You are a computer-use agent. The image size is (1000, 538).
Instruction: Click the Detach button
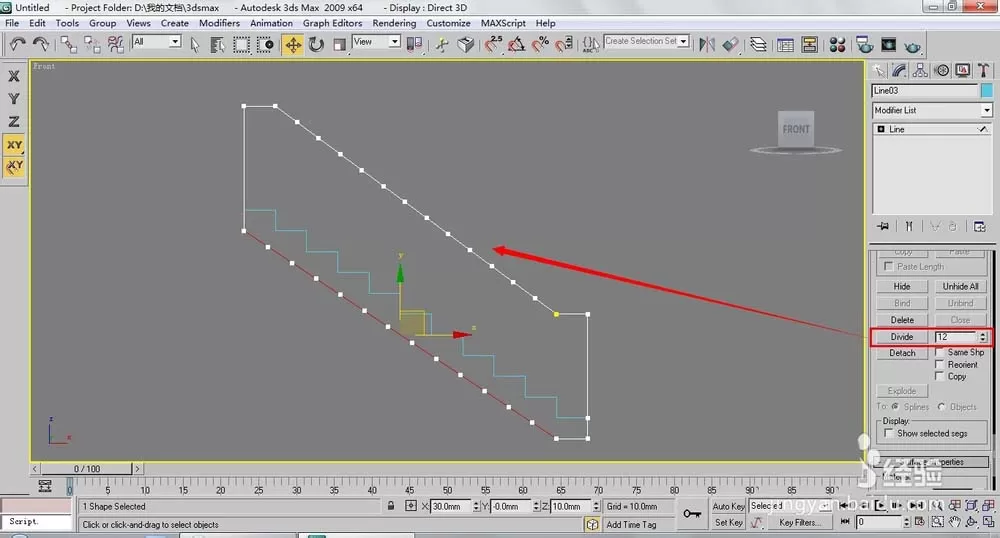(x=902, y=353)
